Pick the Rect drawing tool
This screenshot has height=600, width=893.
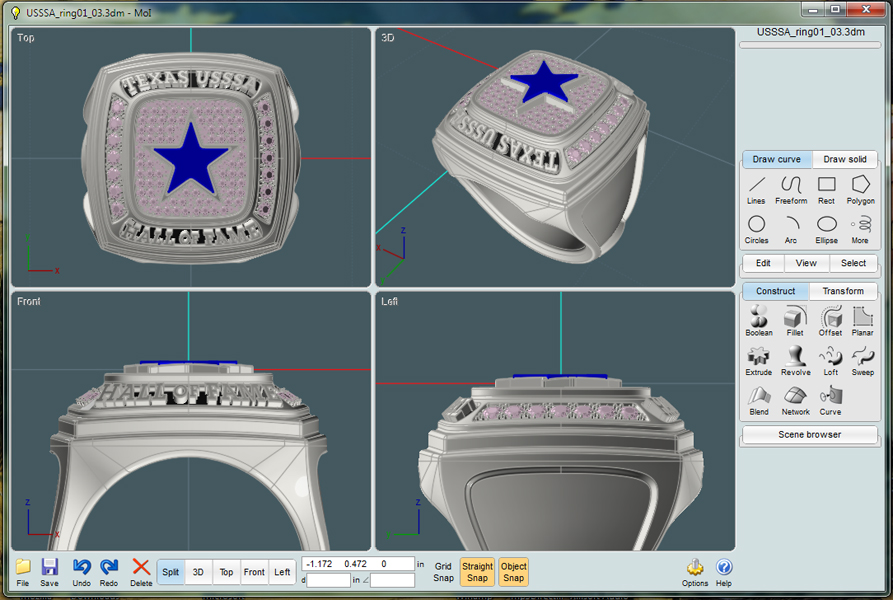coord(826,190)
